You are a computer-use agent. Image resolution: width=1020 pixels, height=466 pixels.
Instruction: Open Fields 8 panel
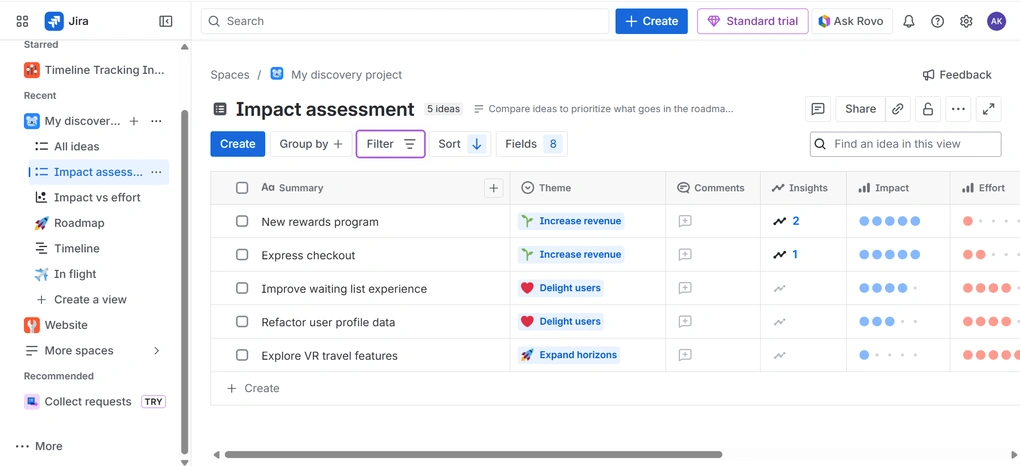tap(531, 144)
